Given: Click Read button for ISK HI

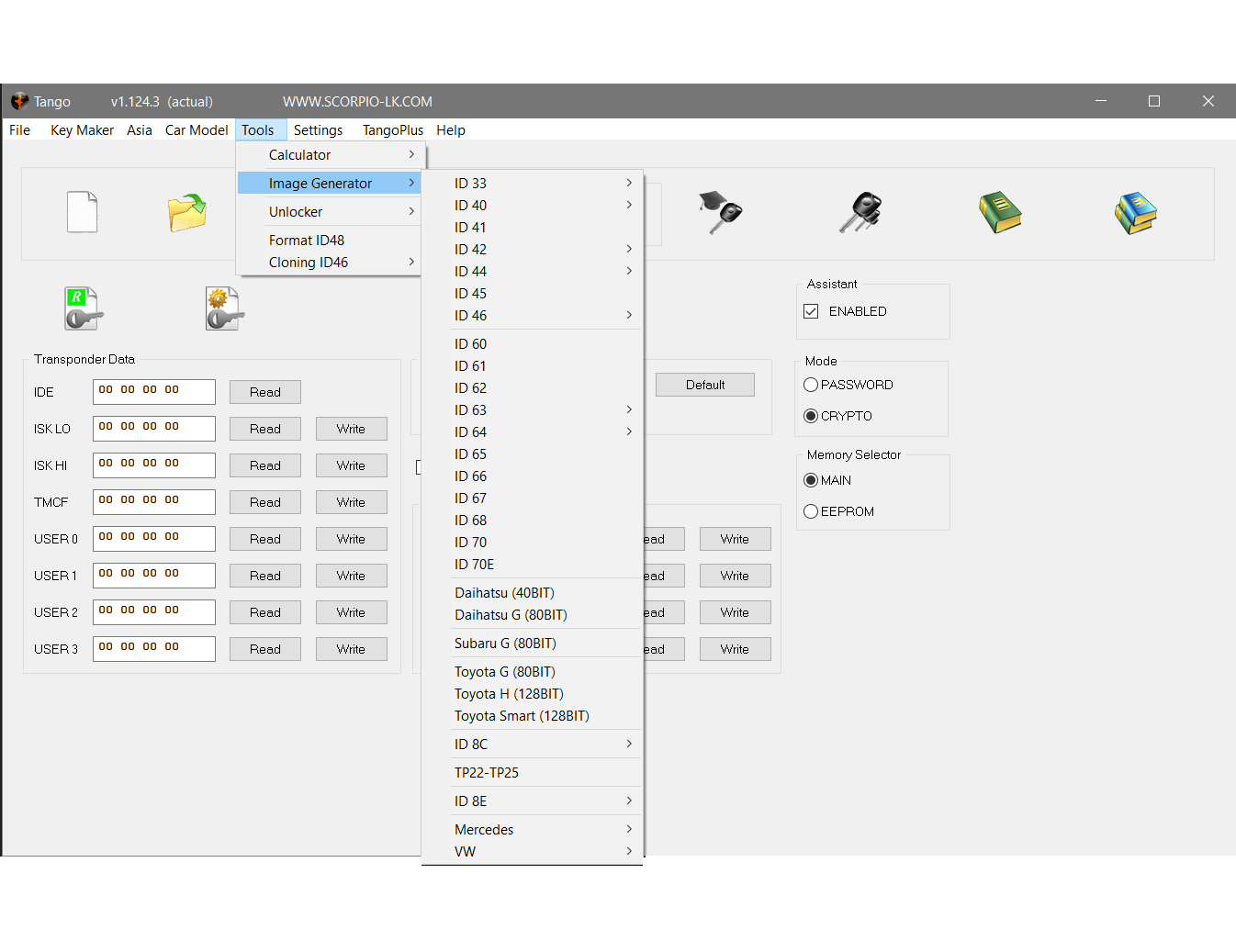Looking at the screenshot, I should click(x=265, y=465).
